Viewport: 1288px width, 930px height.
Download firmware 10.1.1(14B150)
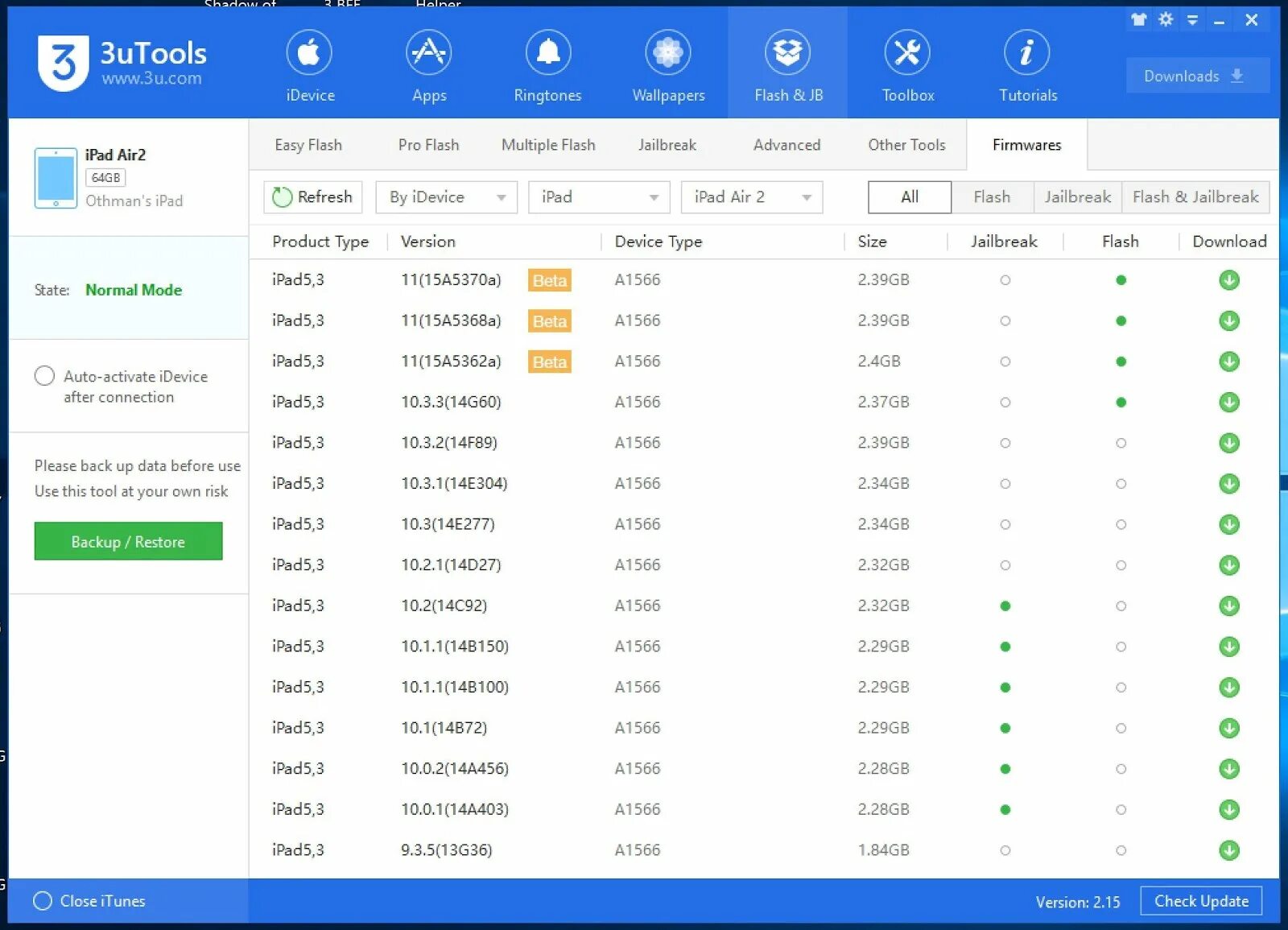(x=1229, y=647)
